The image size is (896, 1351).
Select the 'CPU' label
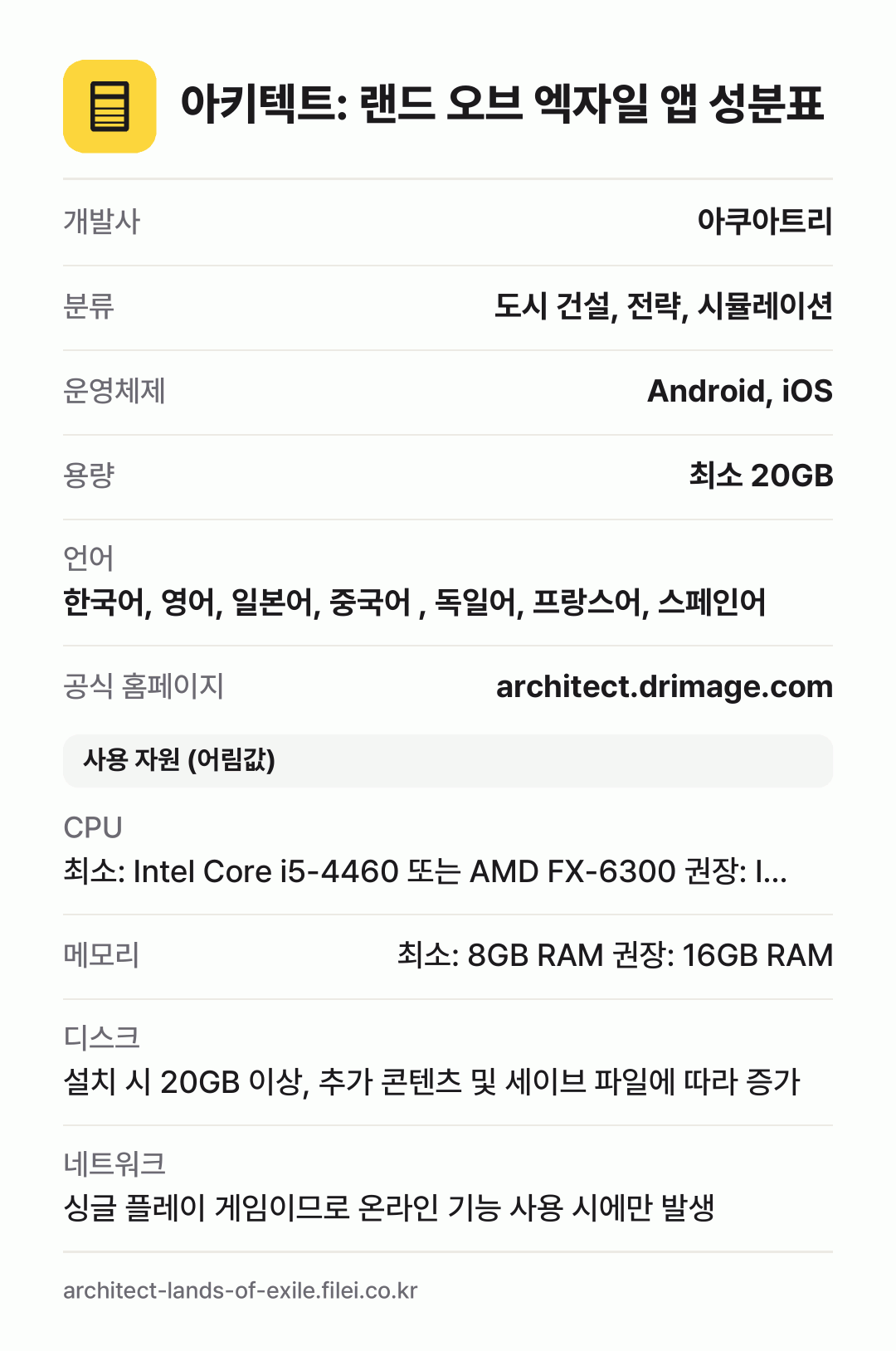(93, 827)
